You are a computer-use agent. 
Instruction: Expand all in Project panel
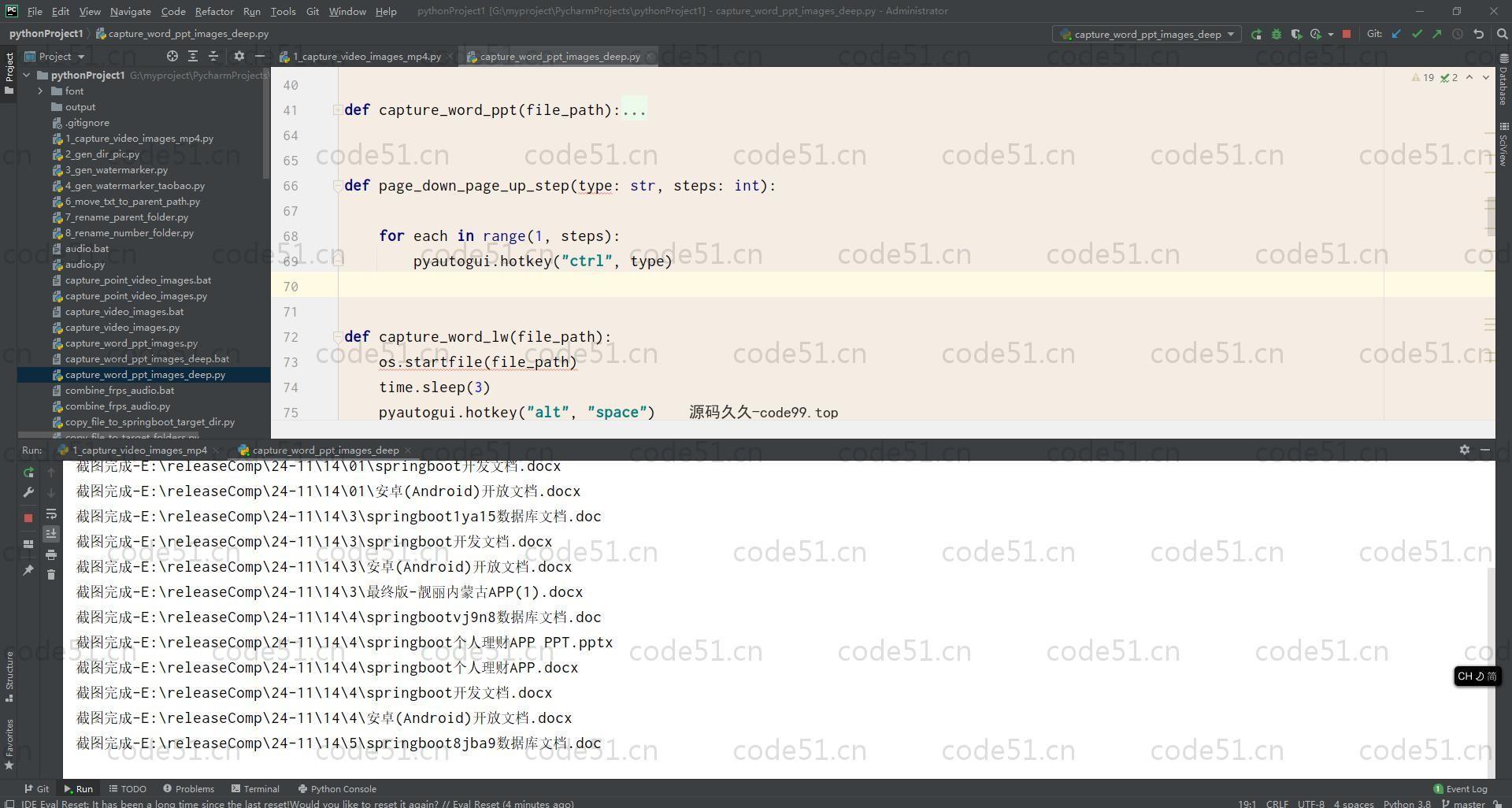click(x=193, y=56)
